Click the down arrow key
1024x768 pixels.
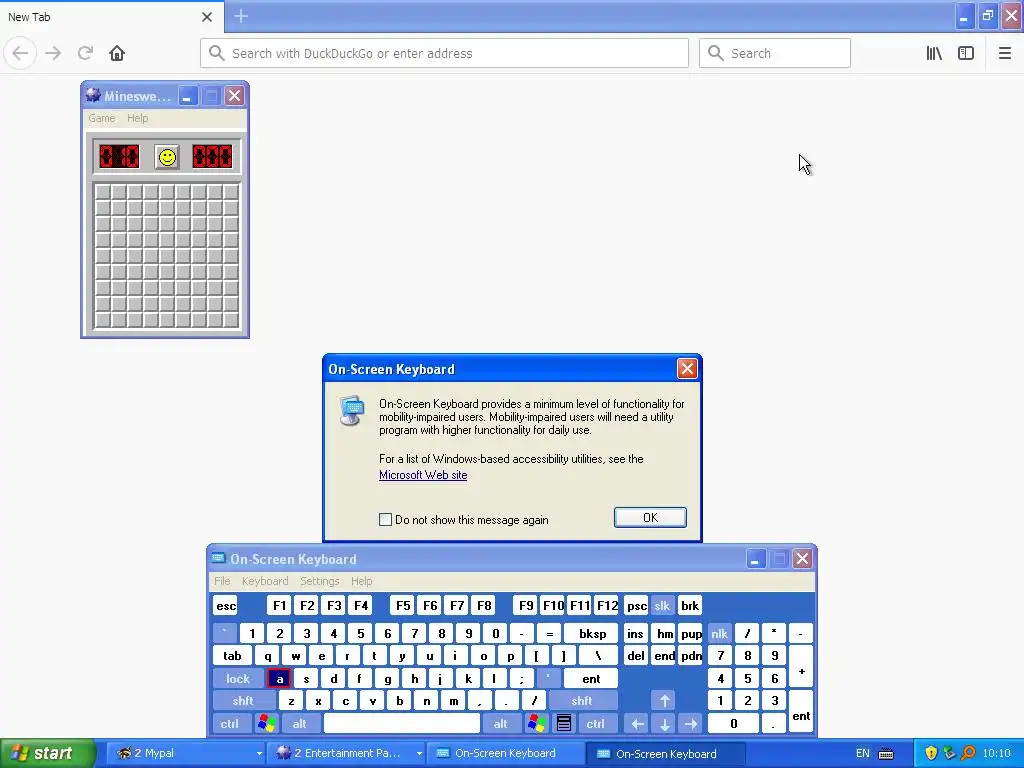(x=664, y=724)
